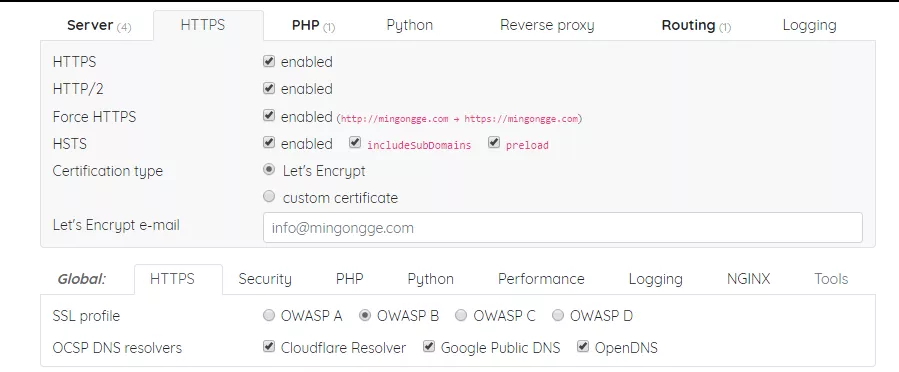Select the Routing tab
This screenshot has height=372, width=899.
pyautogui.click(x=696, y=25)
